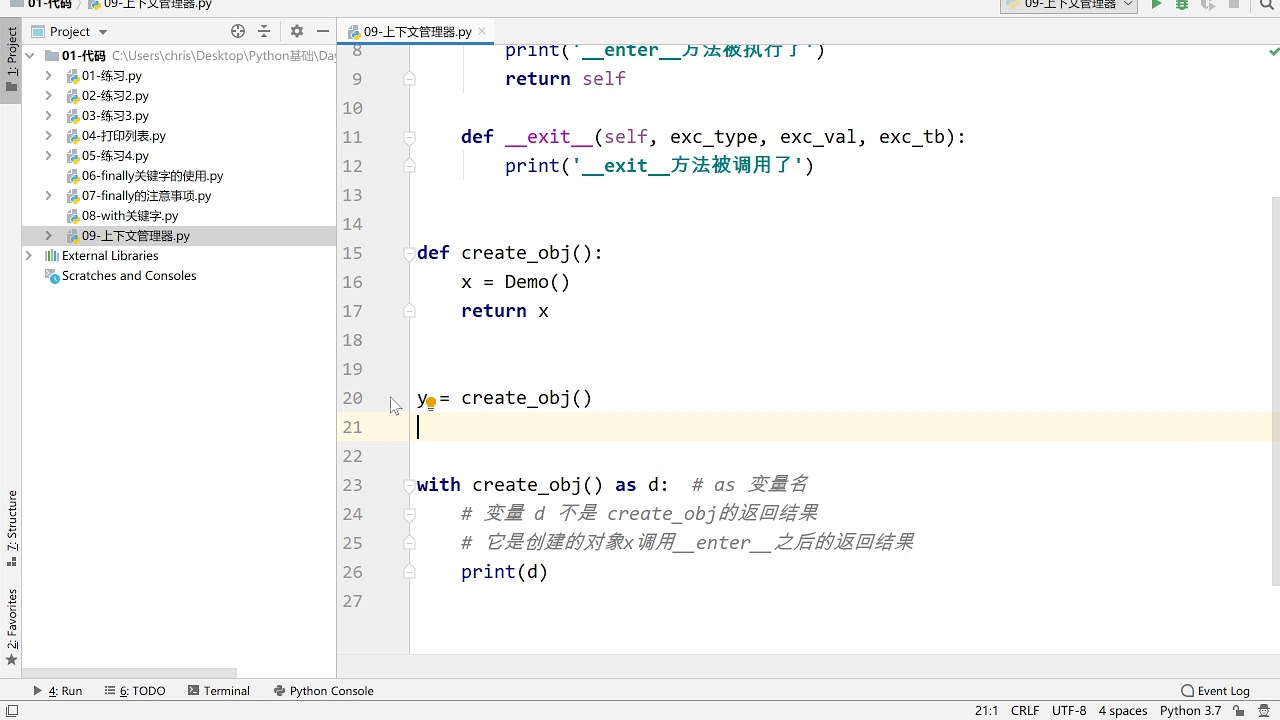
Task: Run the 09-上下文管理器 configuration
Action: pyautogui.click(x=1156, y=5)
